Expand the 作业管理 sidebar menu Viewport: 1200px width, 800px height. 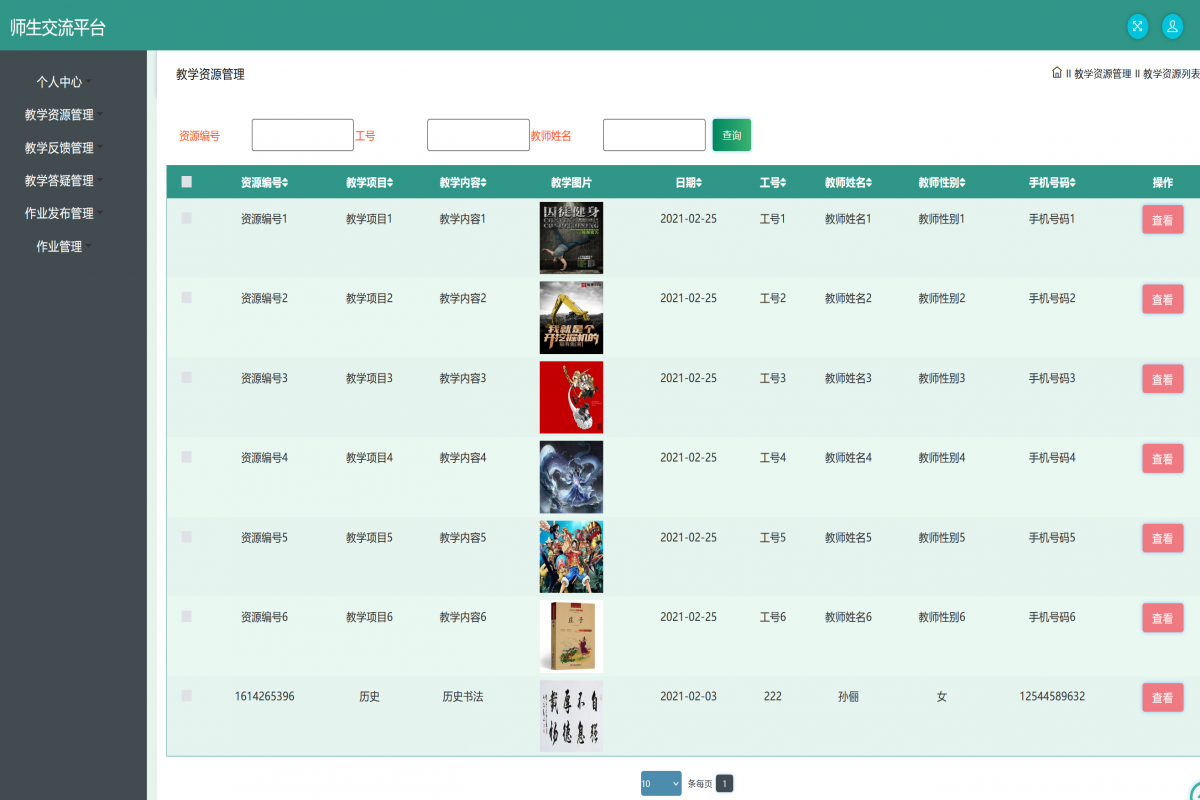[x=60, y=246]
